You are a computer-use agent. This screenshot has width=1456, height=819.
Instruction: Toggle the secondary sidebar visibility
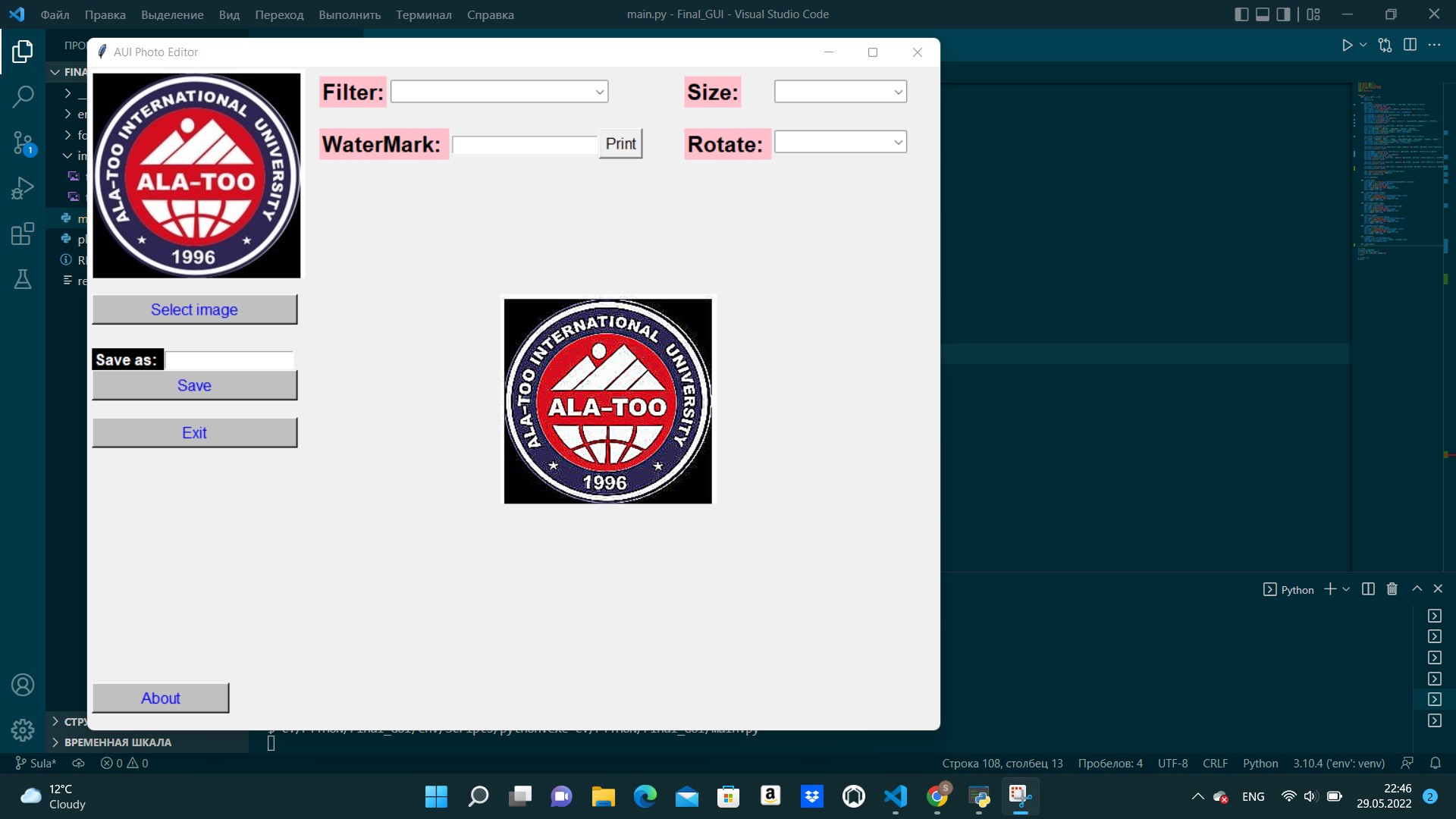pos(1283,14)
